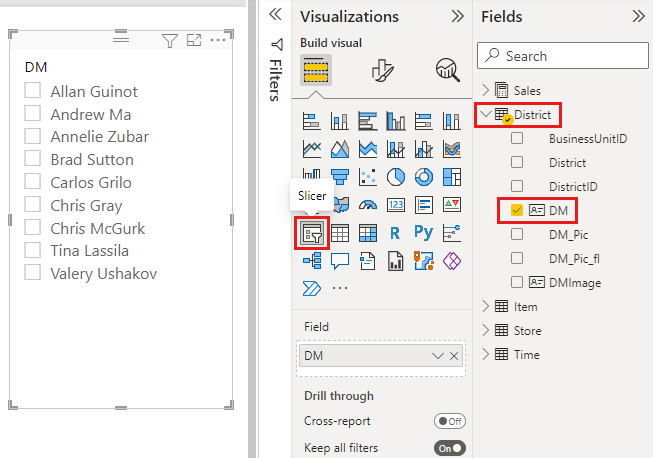Add a Decomposition tree visual
This screenshot has height=458, width=653.
point(312,261)
